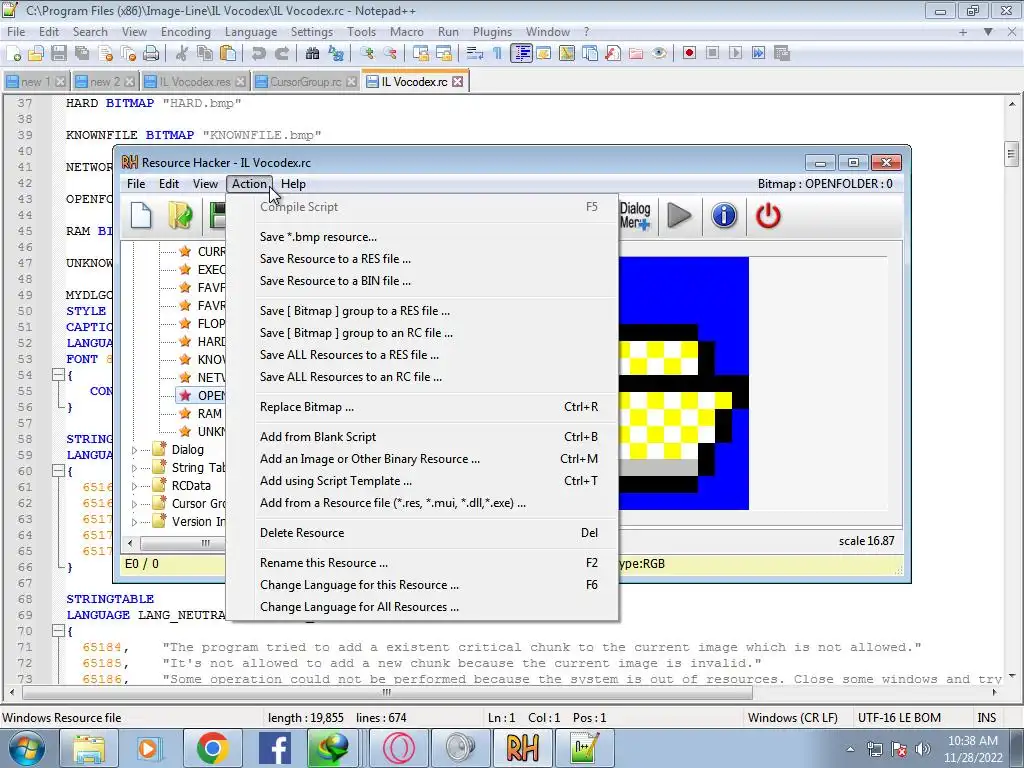Click Resource Hacker red power exit icon
The width and height of the screenshot is (1024, 768).
[x=768, y=216]
